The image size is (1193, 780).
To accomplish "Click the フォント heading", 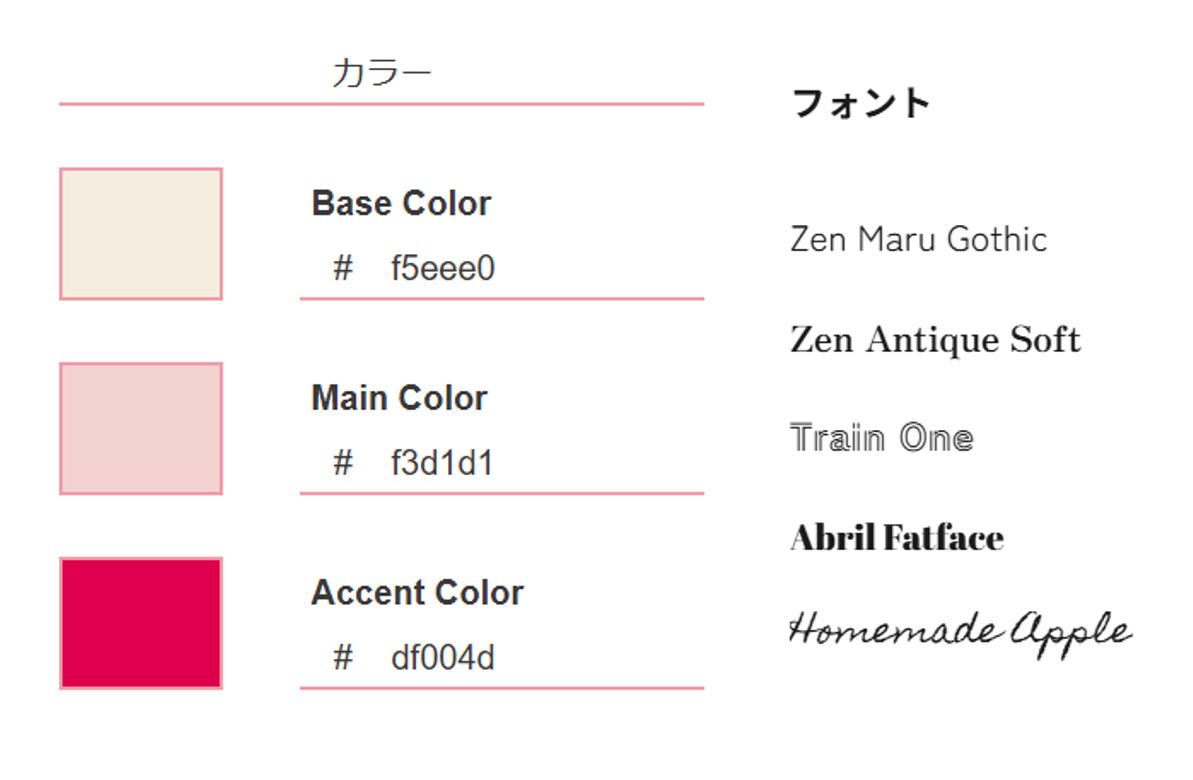I will tap(861, 103).
